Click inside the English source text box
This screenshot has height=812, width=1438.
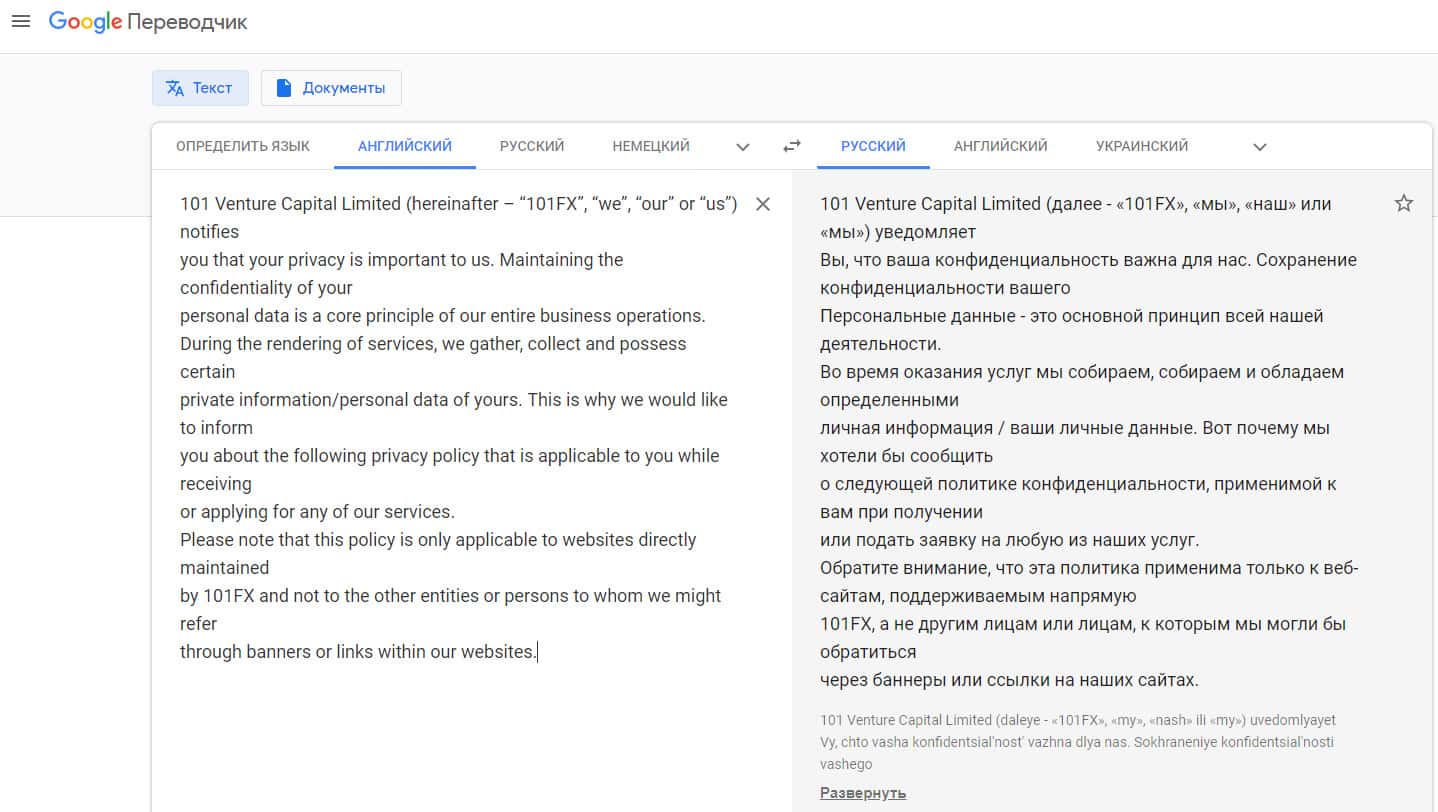tap(460, 428)
